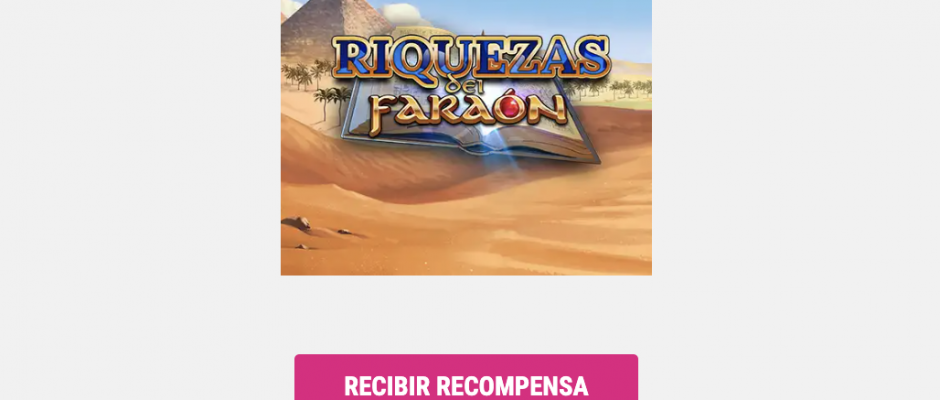Click the FARAÓN golden word in logo
This screenshot has width=940, height=400.
(468, 112)
